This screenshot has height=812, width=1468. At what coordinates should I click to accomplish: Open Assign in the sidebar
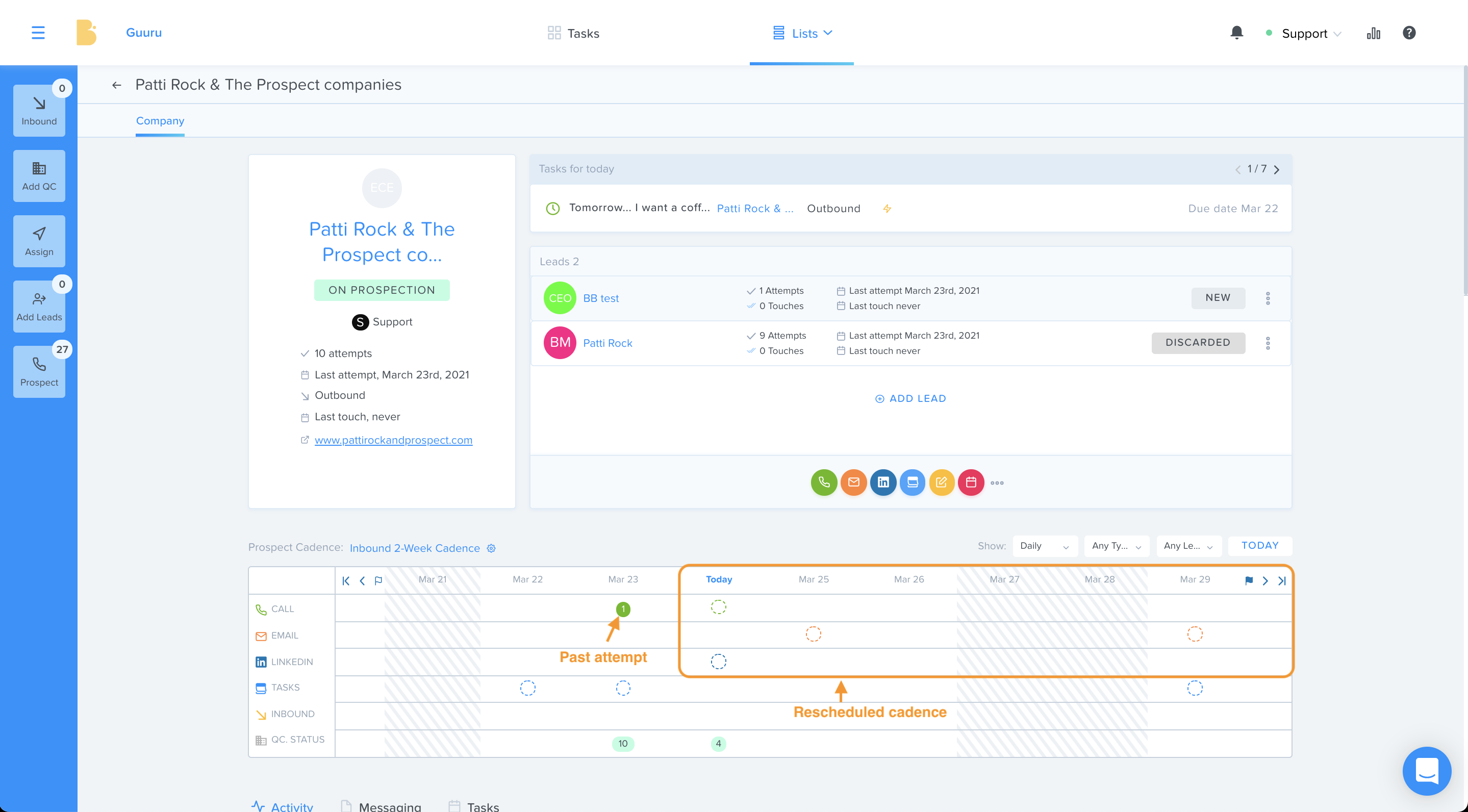click(39, 241)
